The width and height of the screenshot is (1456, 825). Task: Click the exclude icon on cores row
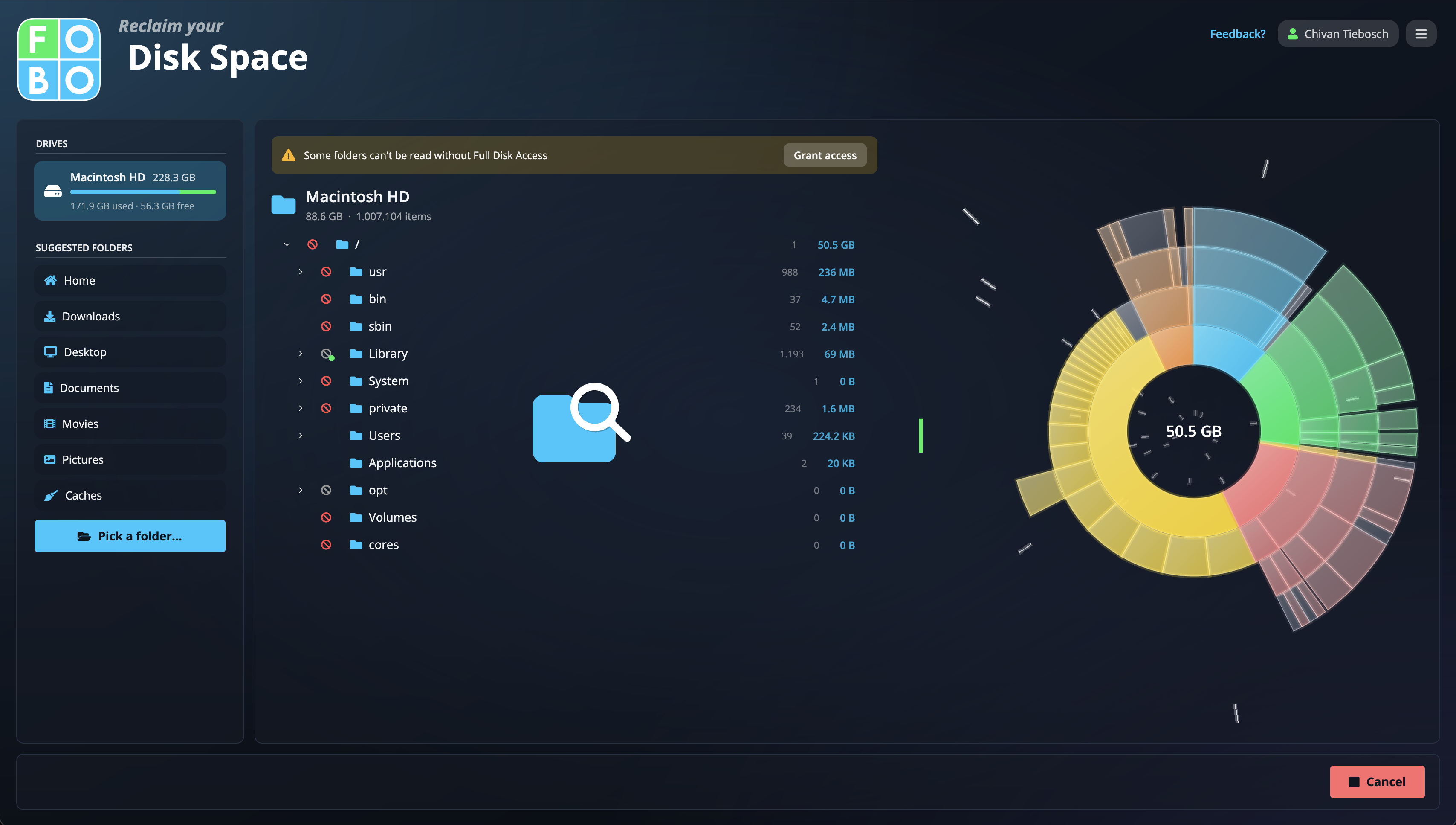click(x=326, y=545)
